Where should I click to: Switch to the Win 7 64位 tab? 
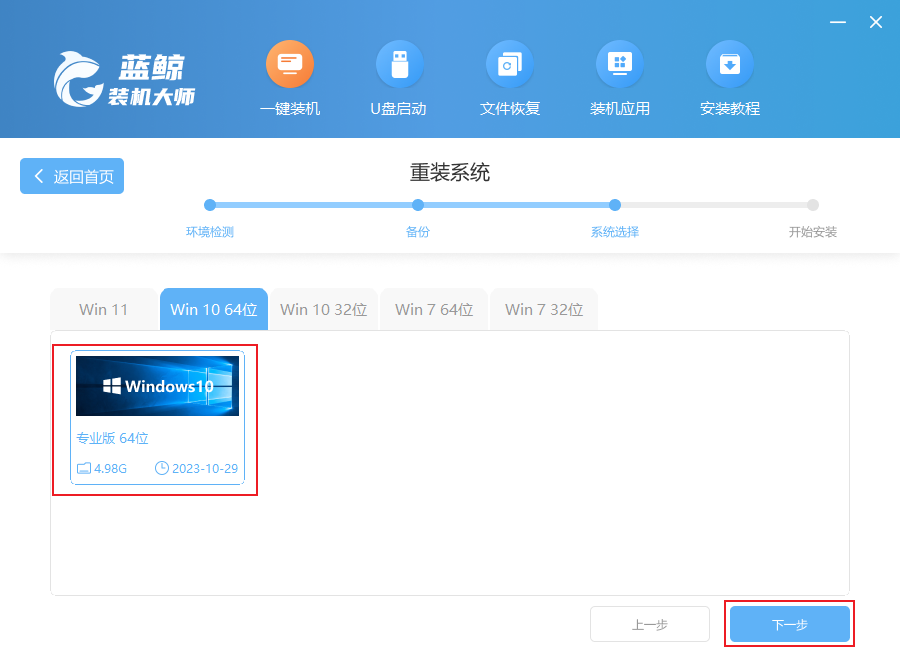tap(434, 309)
